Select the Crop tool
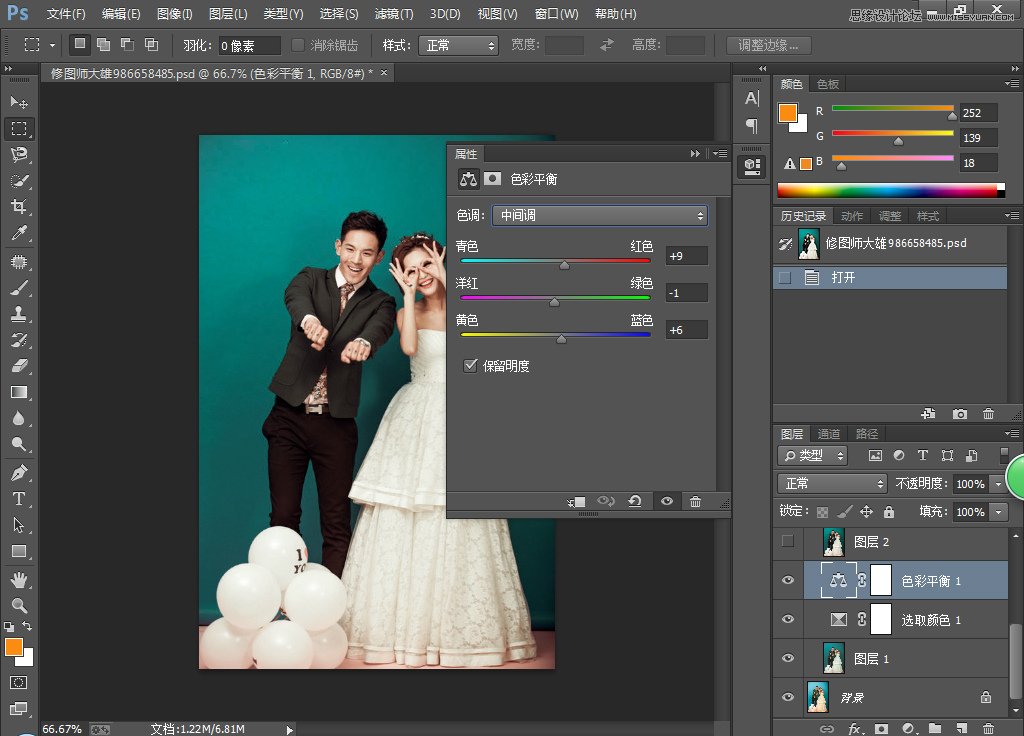This screenshot has height=736, width=1024. [x=18, y=207]
